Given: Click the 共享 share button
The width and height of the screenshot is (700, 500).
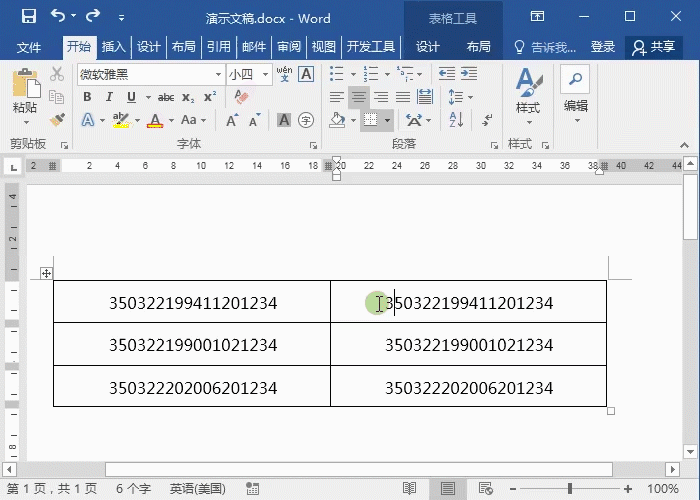Looking at the screenshot, I should (x=654, y=47).
